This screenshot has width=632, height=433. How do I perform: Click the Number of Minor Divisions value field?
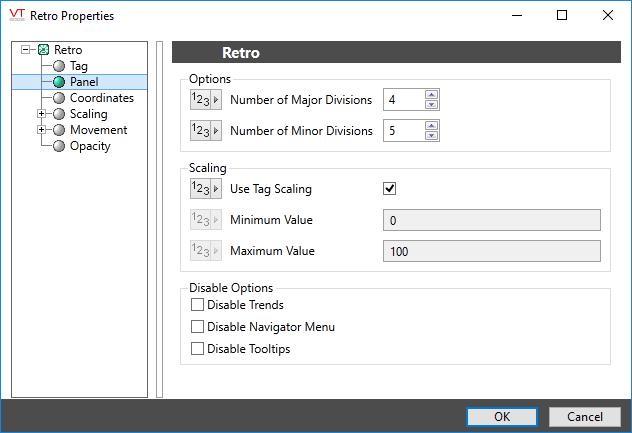coord(403,131)
